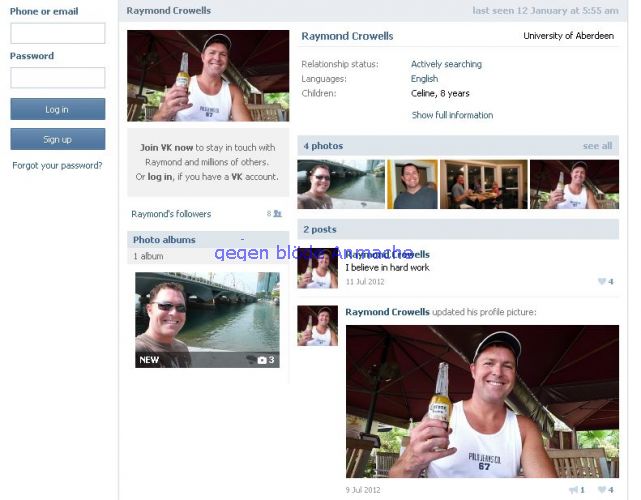Open the '4 photos' section header
The width and height of the screenshot is (641, 500).
pyautogui.click(x=323, y=146)
